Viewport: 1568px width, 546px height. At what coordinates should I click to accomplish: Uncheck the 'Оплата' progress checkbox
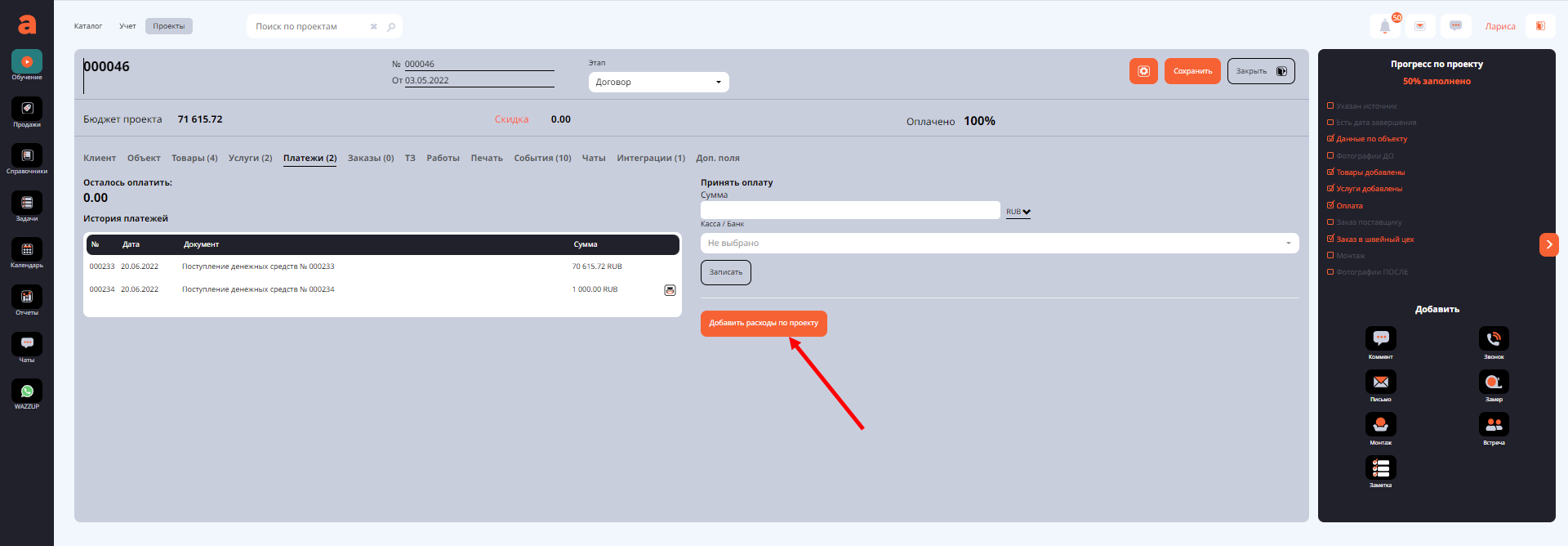(x=1330, y=205)
